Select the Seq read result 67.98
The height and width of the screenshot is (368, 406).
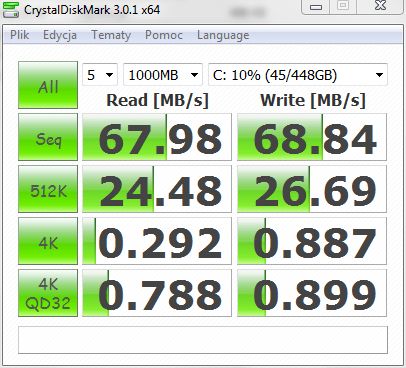[157, 137]
